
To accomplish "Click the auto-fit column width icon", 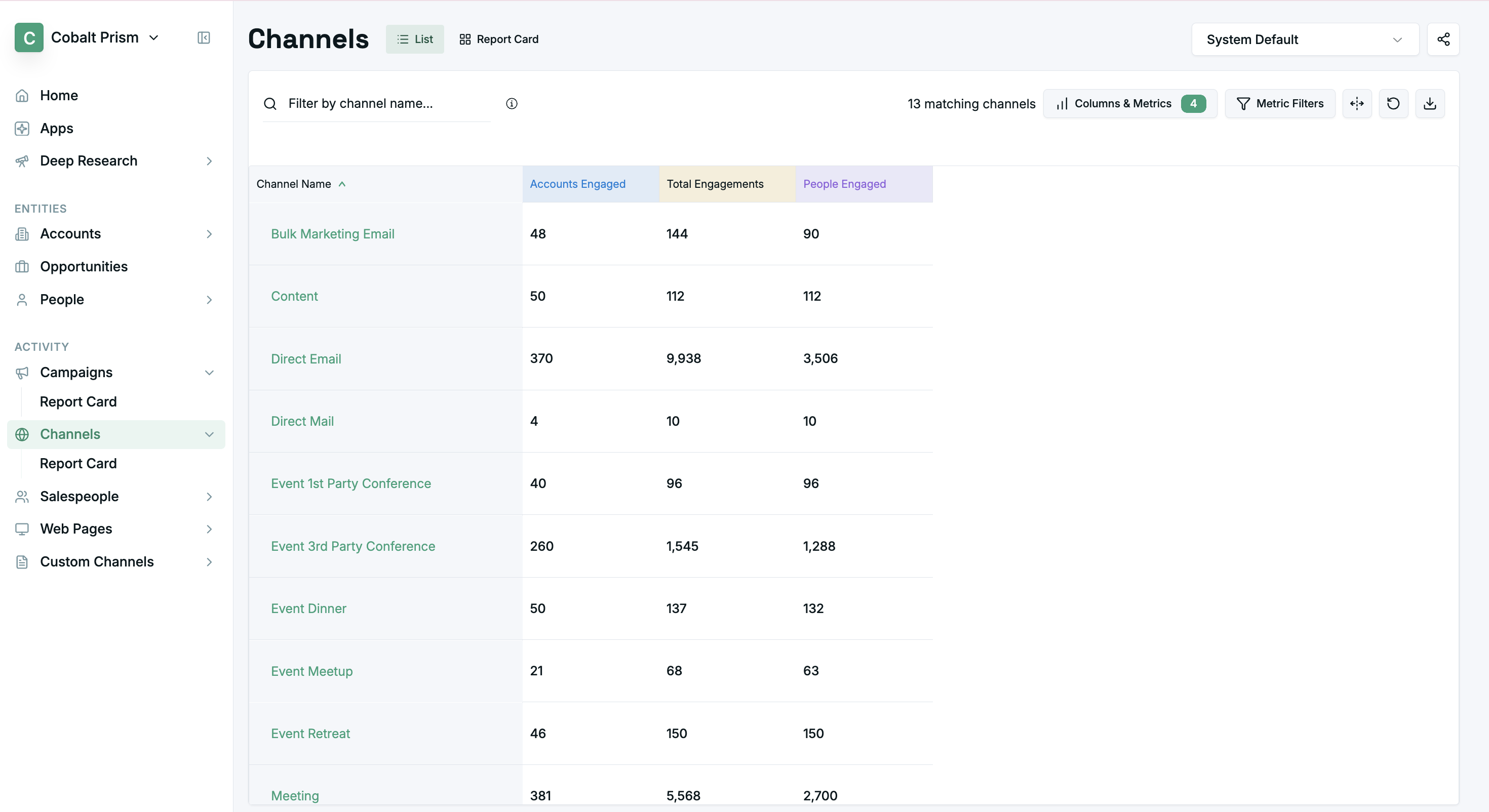I will click(1357, 103).
